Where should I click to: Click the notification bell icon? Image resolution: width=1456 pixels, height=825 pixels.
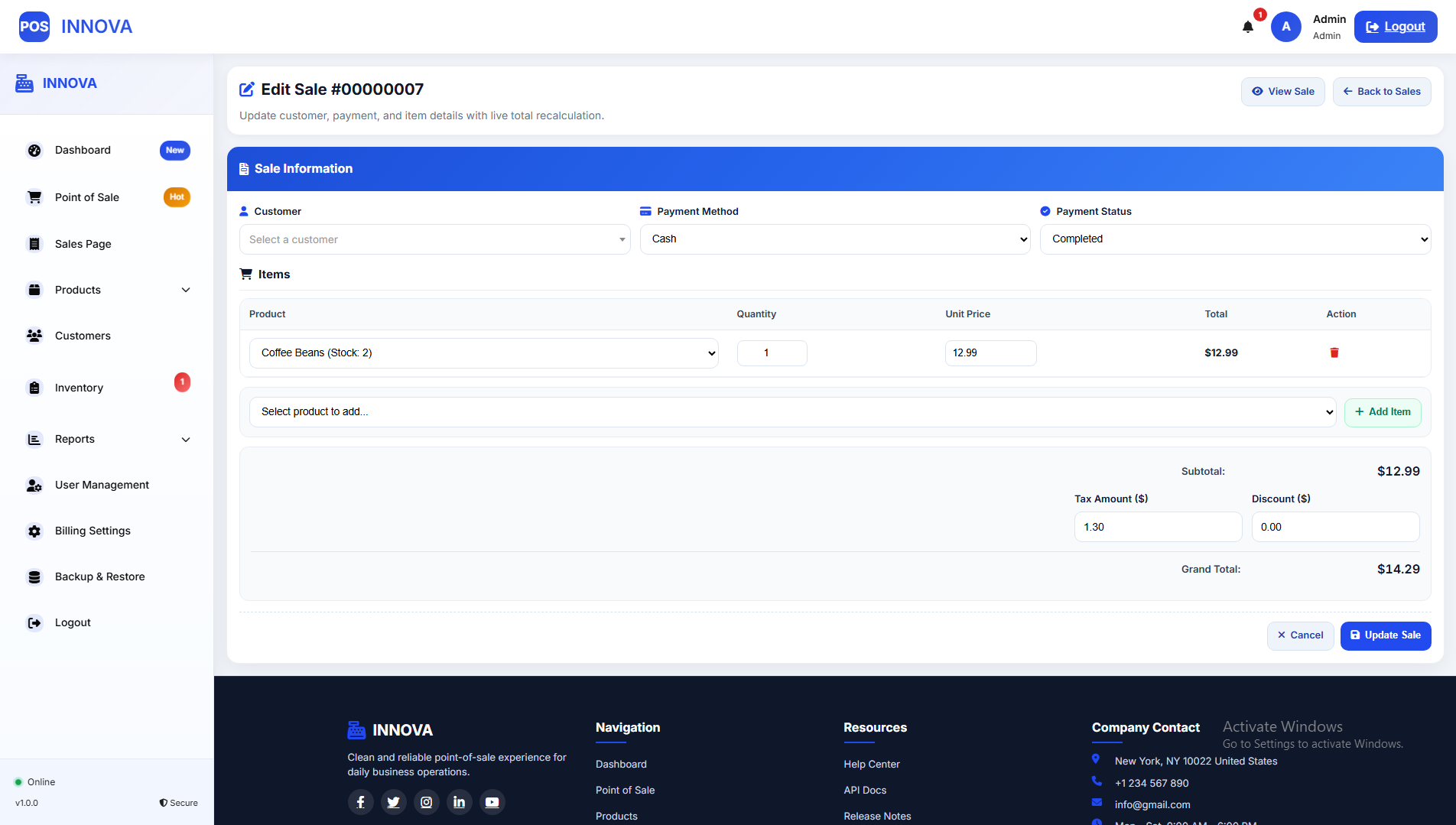click(x=1248, y=28)
